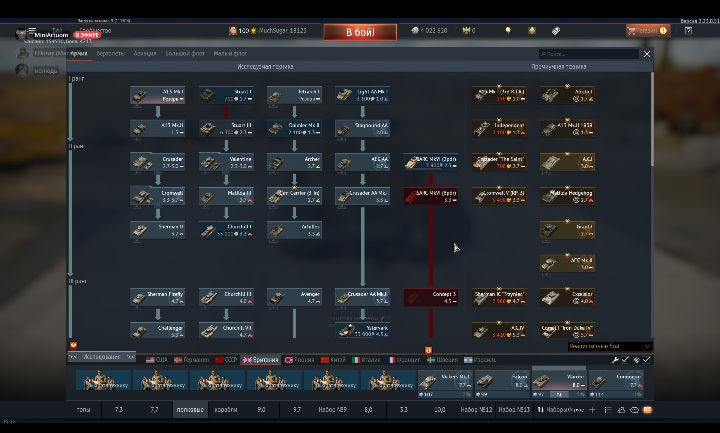720x433 pixels.
Task: Switch to the Авиация tab
Action: point(145,54)
